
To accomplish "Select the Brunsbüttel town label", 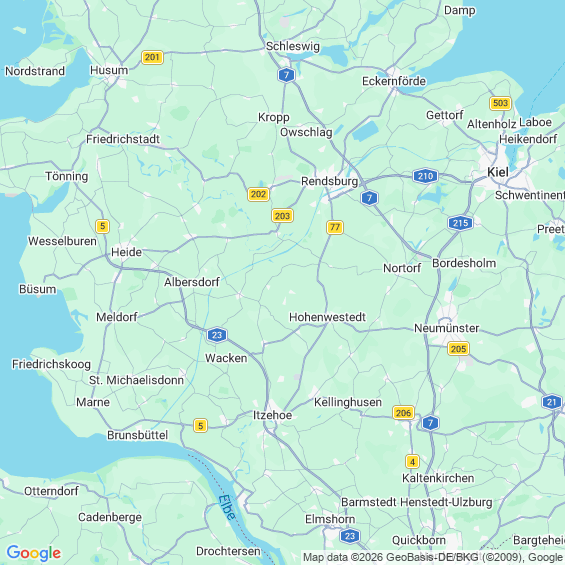I will click(x=138, y=435).
